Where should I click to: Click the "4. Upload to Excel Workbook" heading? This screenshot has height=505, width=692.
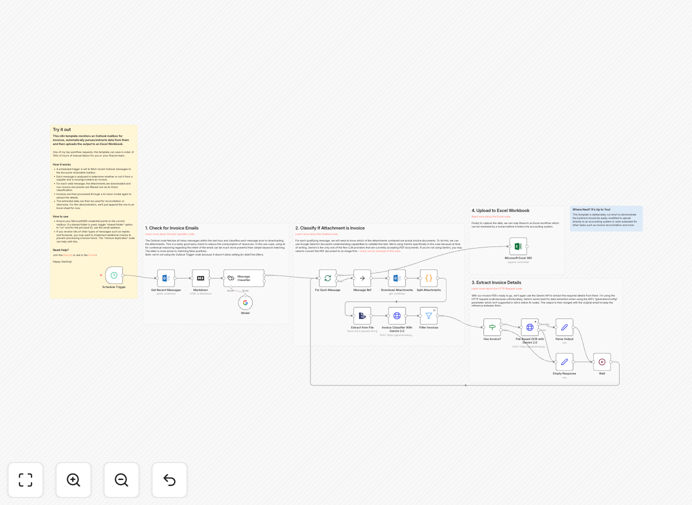500,211
